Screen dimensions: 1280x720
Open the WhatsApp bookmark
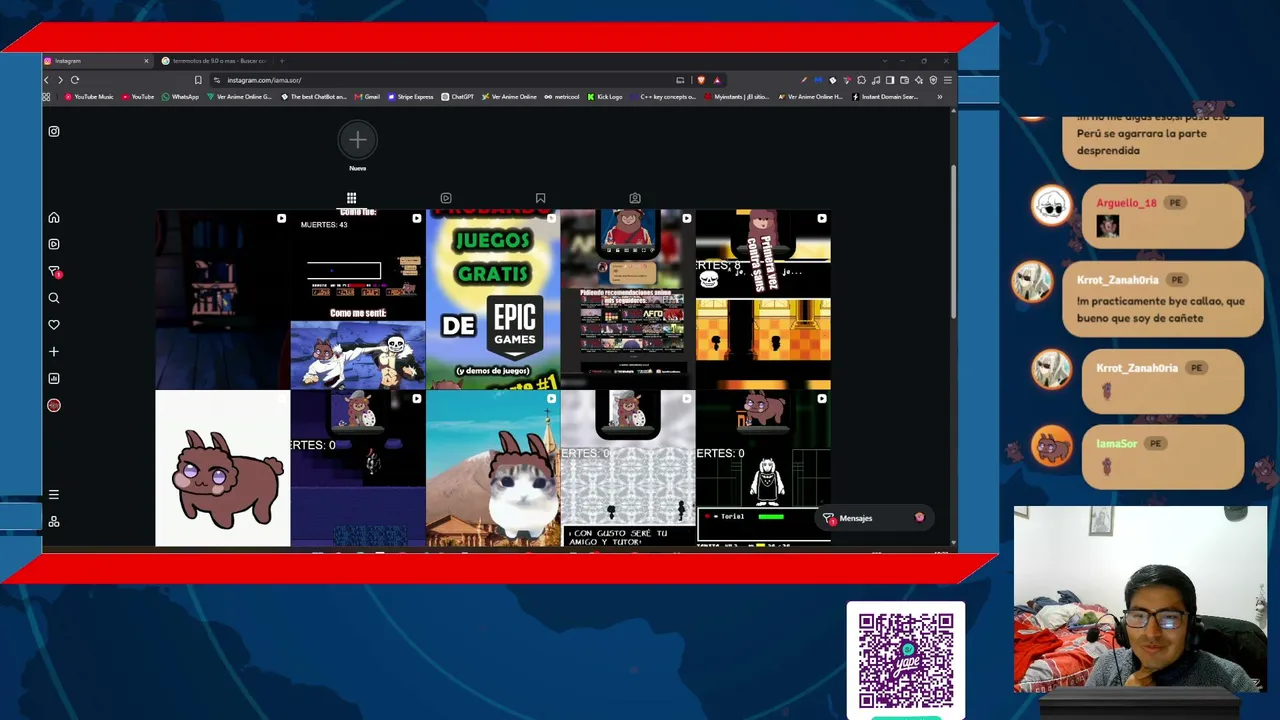coord(181,97)
